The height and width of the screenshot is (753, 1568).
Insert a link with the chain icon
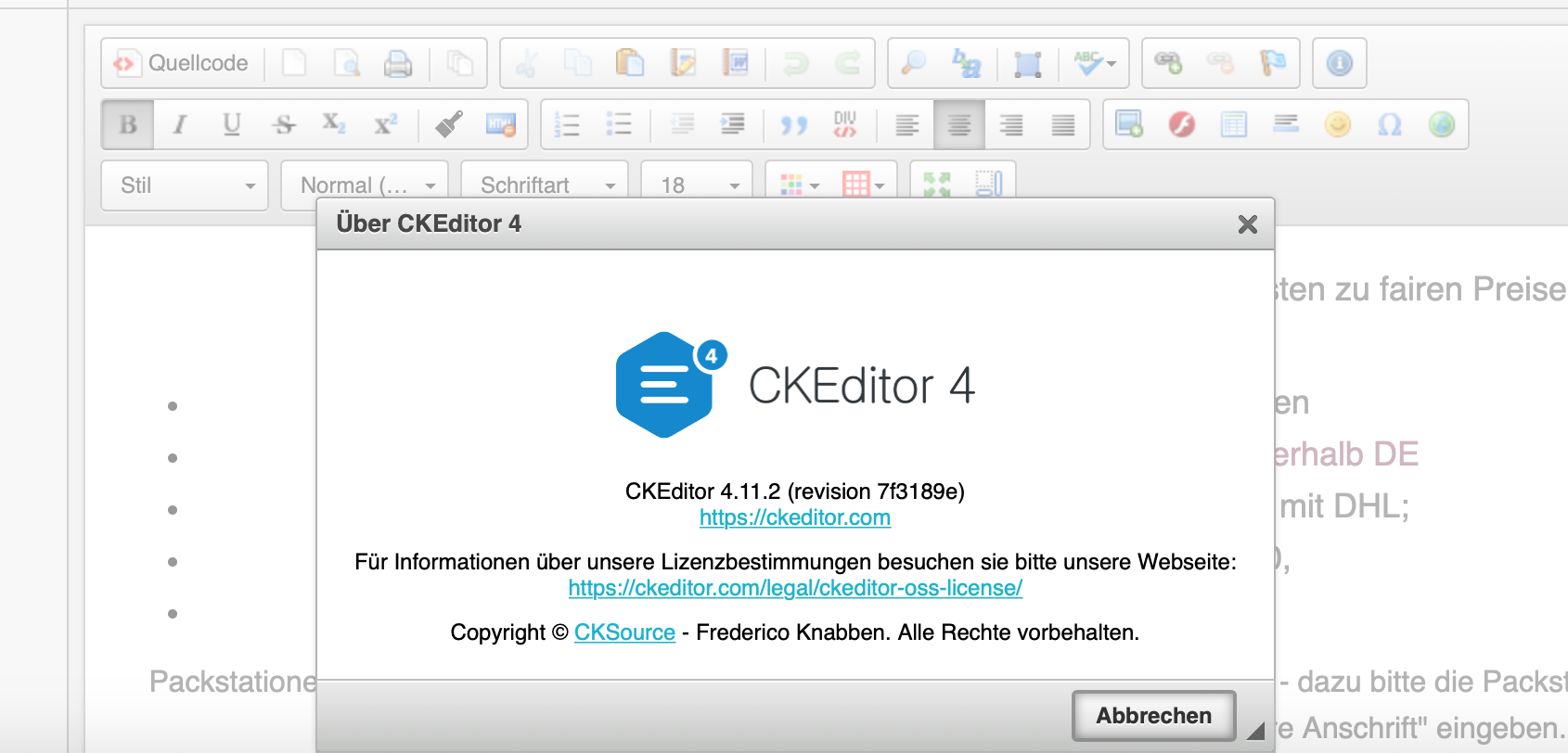pyautogui.click(x=1168, y=63)
